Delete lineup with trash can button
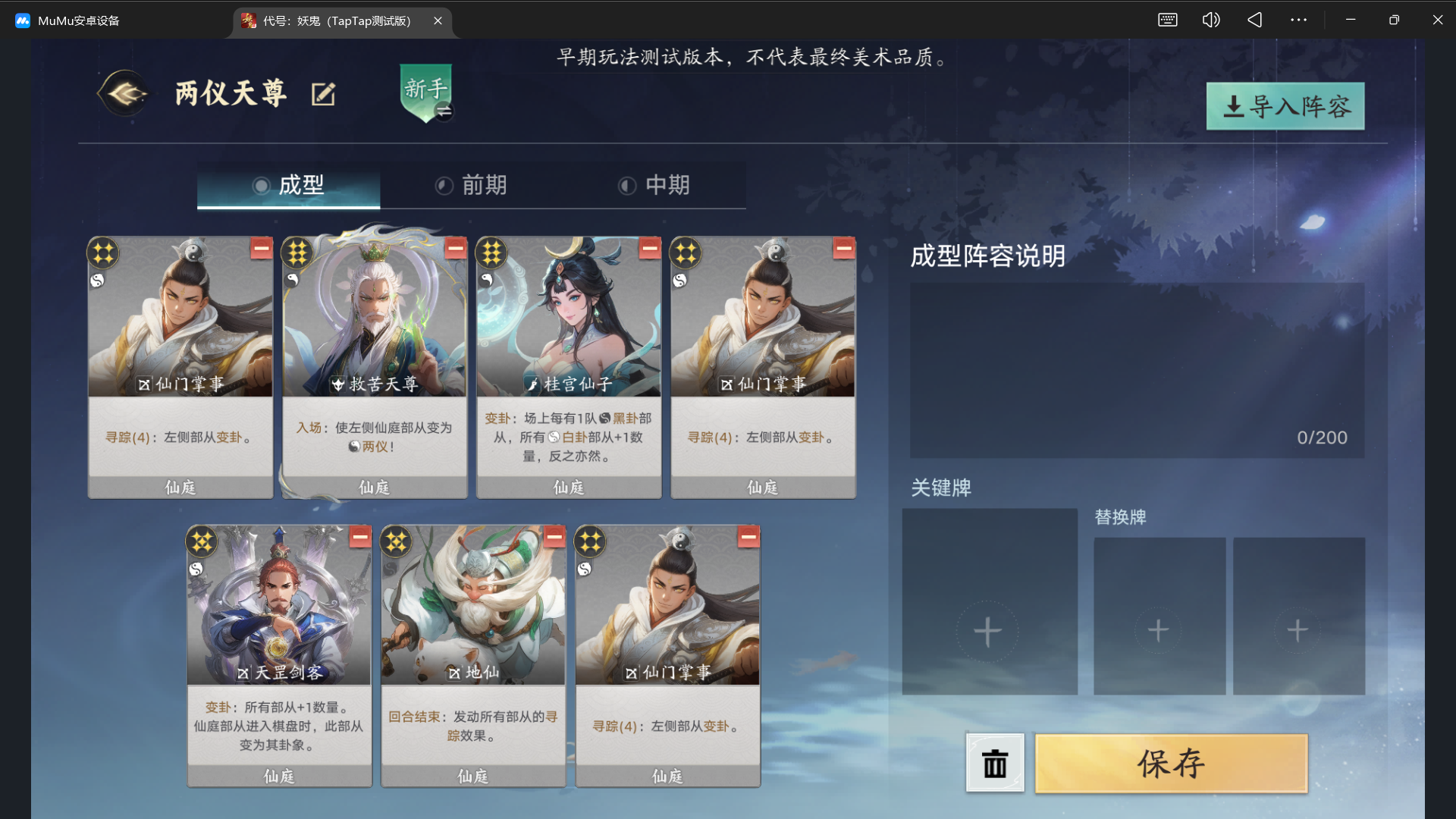1456x819 pixels. pyautogui.click(x=995, y=763)
